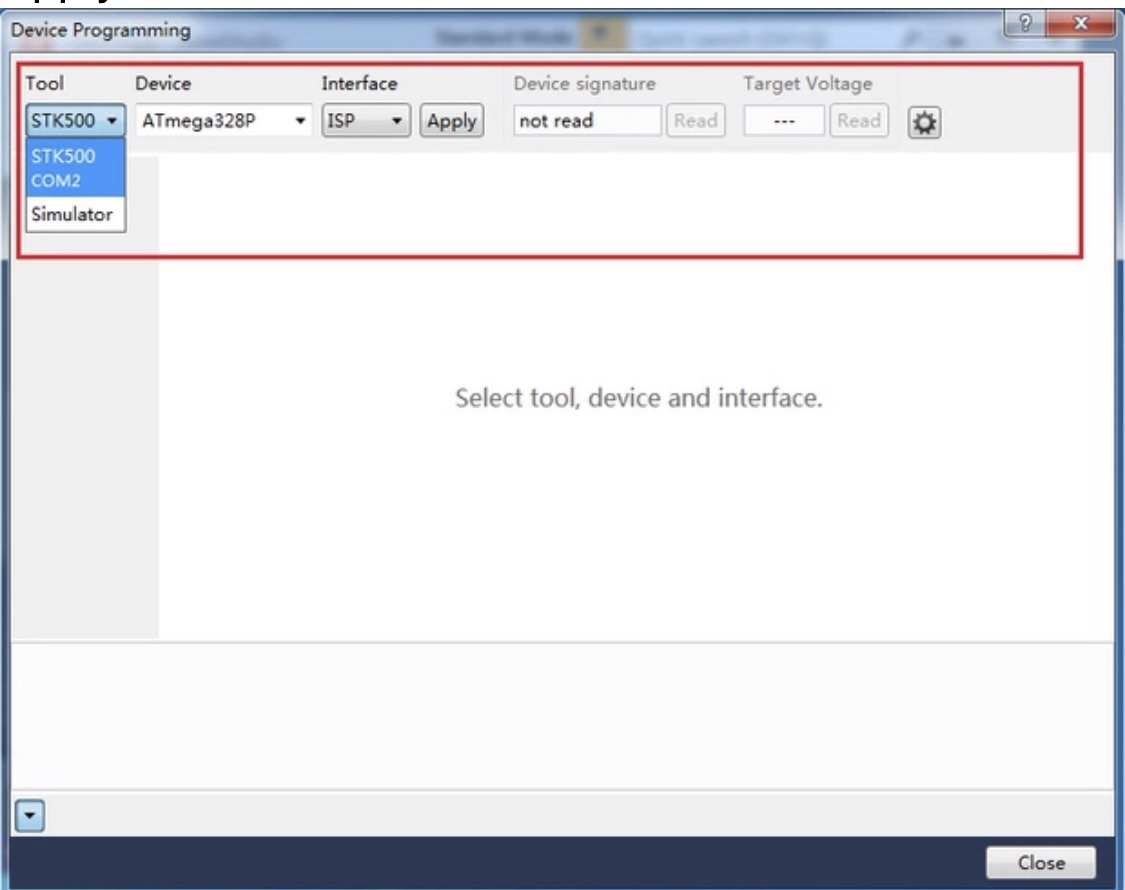Open help using the title bar question mark
Viewport: 1125px width, 890px height.
coord(1025,24)
